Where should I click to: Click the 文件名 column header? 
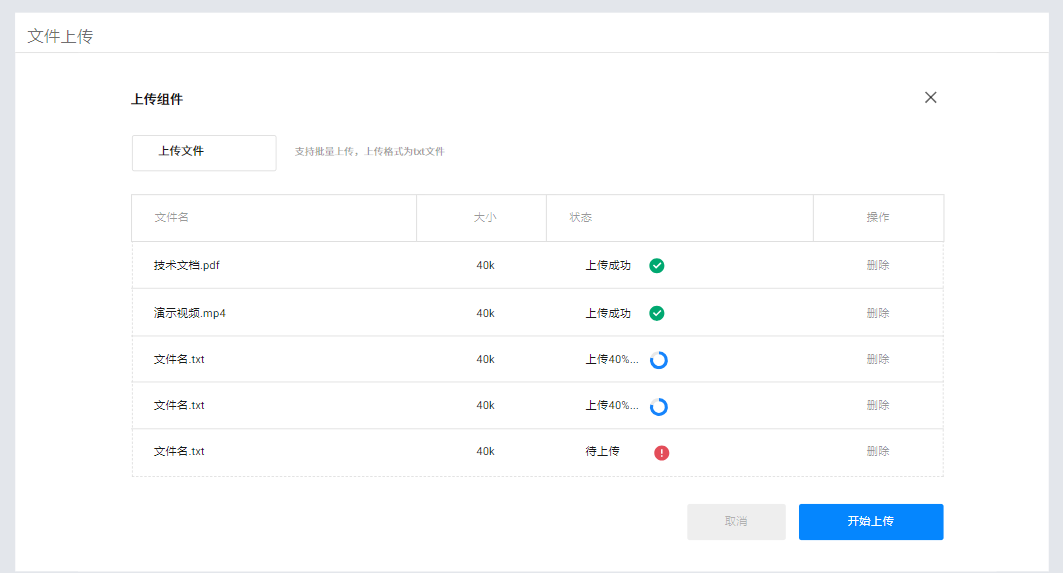point(172,218)
